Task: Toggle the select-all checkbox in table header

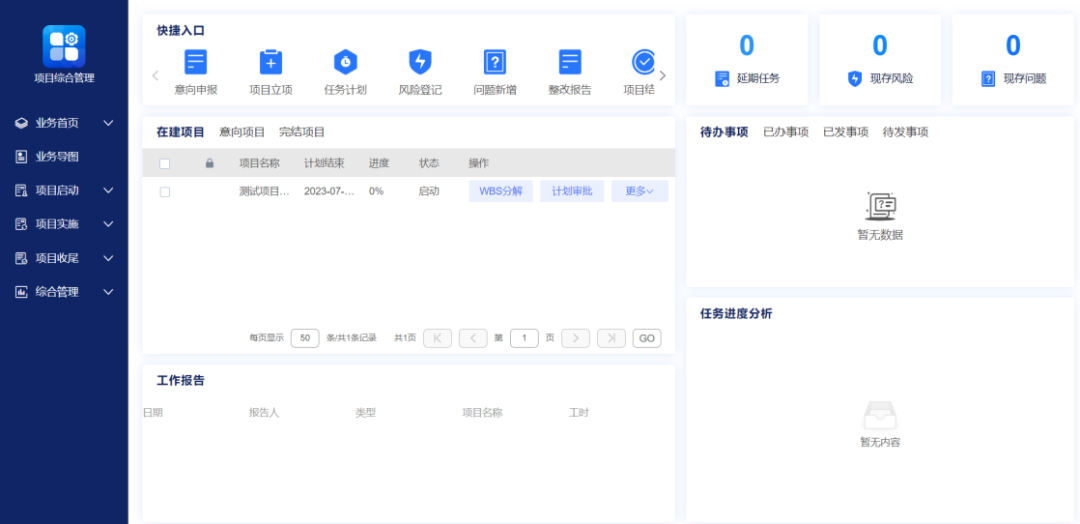Action: [x=165, y=164]
